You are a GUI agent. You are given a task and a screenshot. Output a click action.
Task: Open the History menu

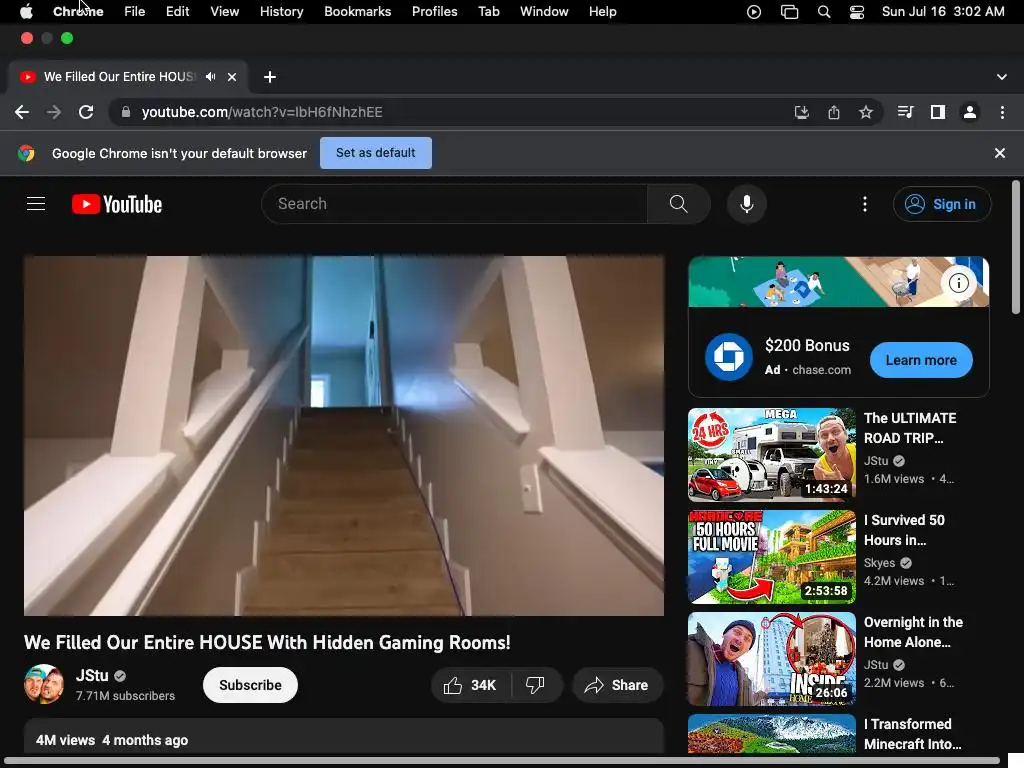[281, 12]
